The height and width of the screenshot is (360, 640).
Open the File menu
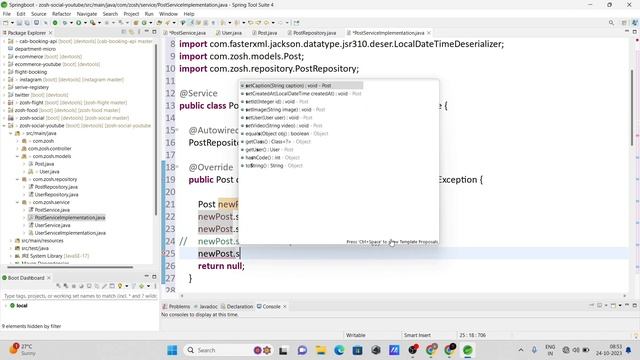(7, 14)
